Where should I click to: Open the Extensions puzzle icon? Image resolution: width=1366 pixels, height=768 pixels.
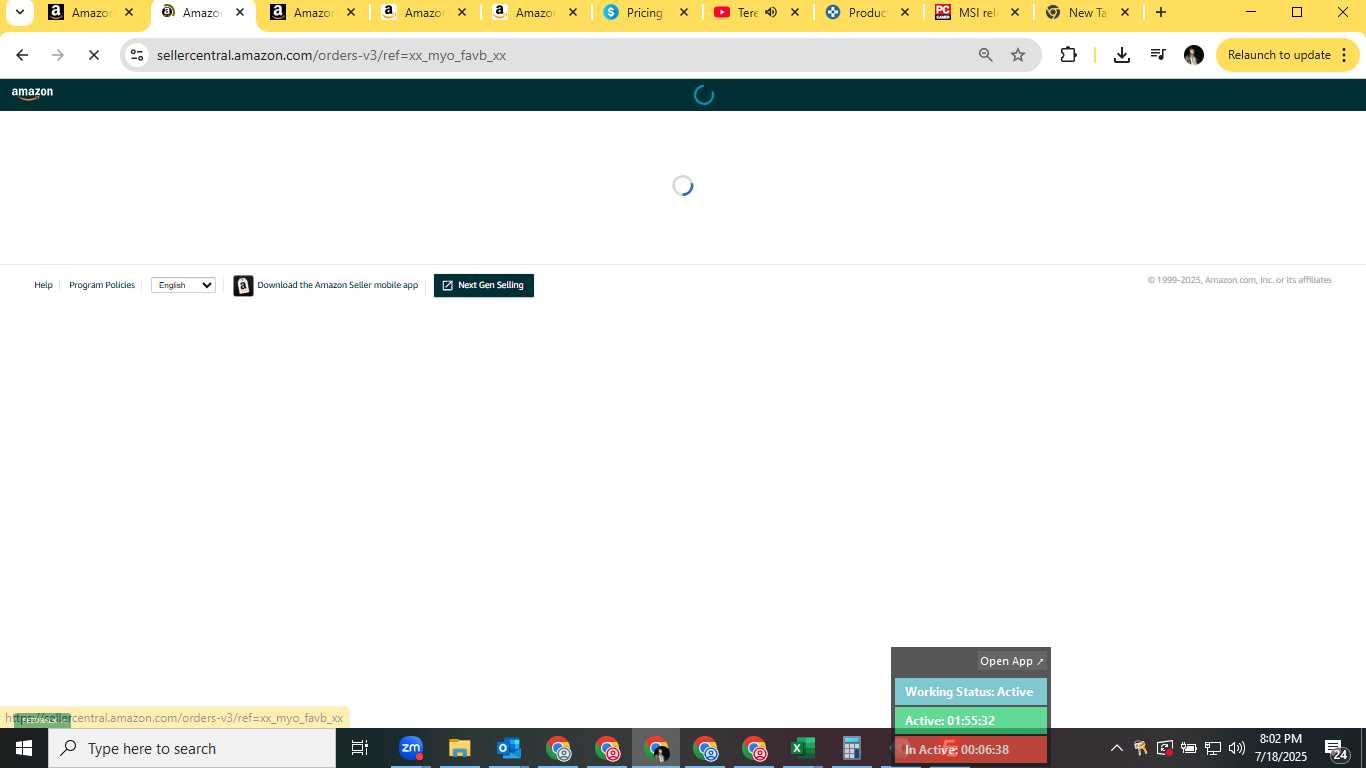1069,55
